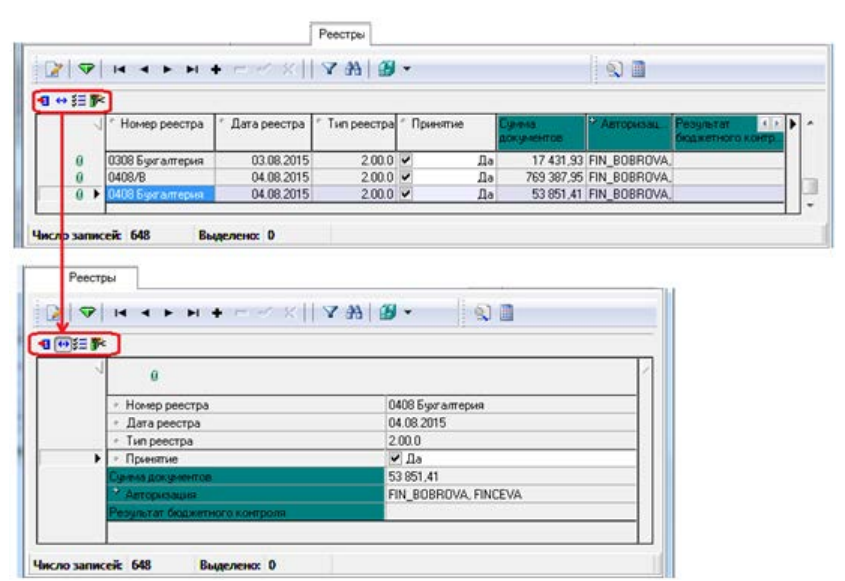This screenshot has width=845, height=581.
Task: Click the magnifier preview icon in the upper toolbar
Action: click(615, 69)
